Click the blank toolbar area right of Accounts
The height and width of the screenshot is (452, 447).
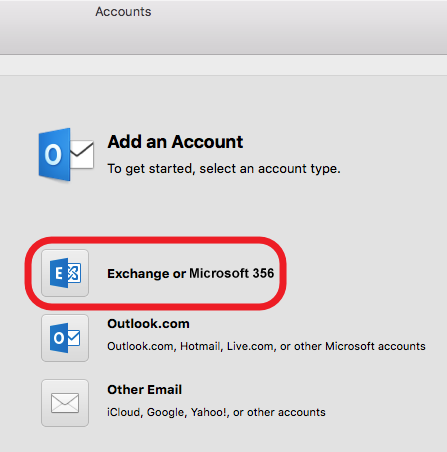pos(300,27)
